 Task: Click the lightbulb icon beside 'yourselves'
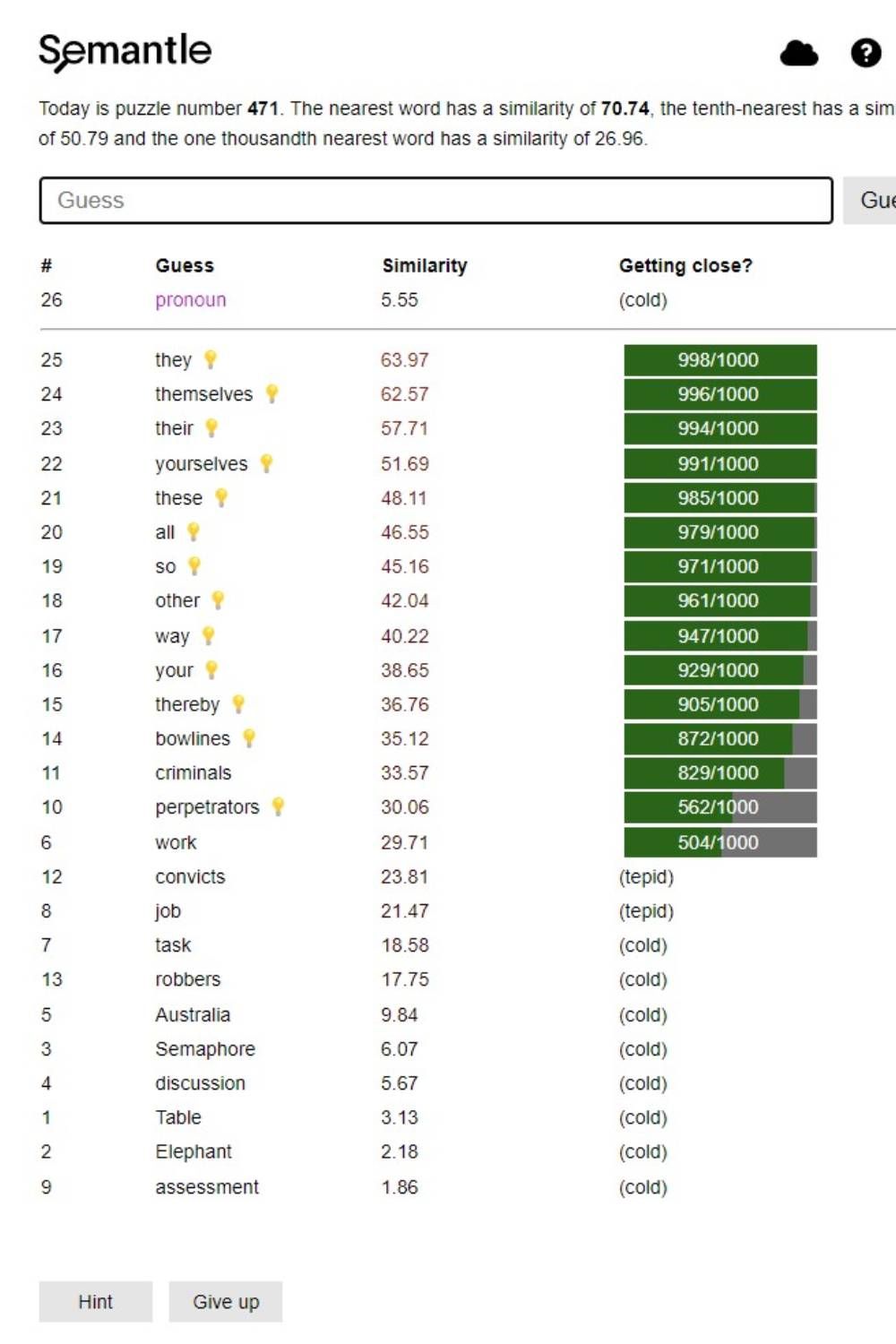[x=266, y=463]
